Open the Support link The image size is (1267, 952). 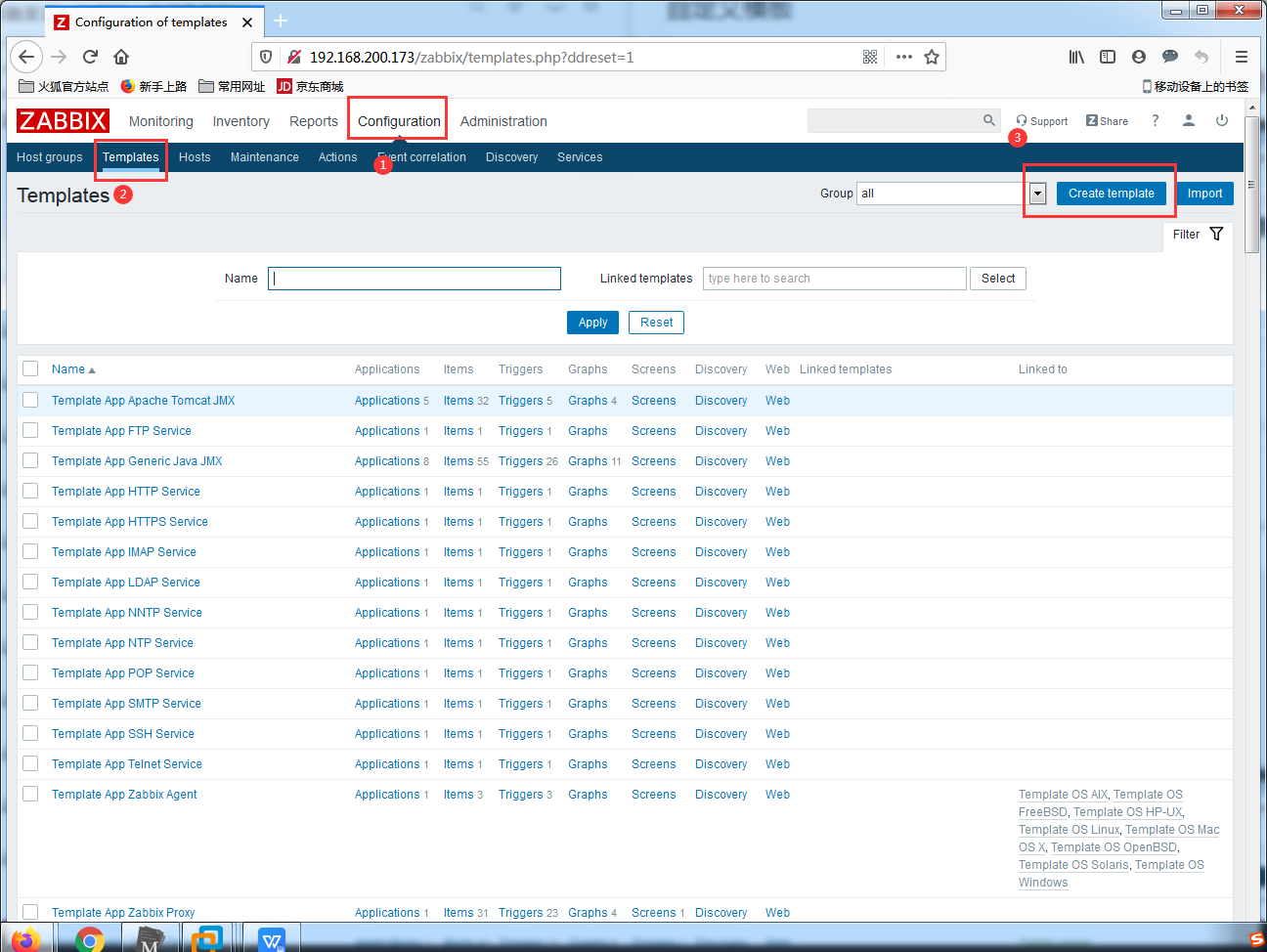tap(1042, 121)
